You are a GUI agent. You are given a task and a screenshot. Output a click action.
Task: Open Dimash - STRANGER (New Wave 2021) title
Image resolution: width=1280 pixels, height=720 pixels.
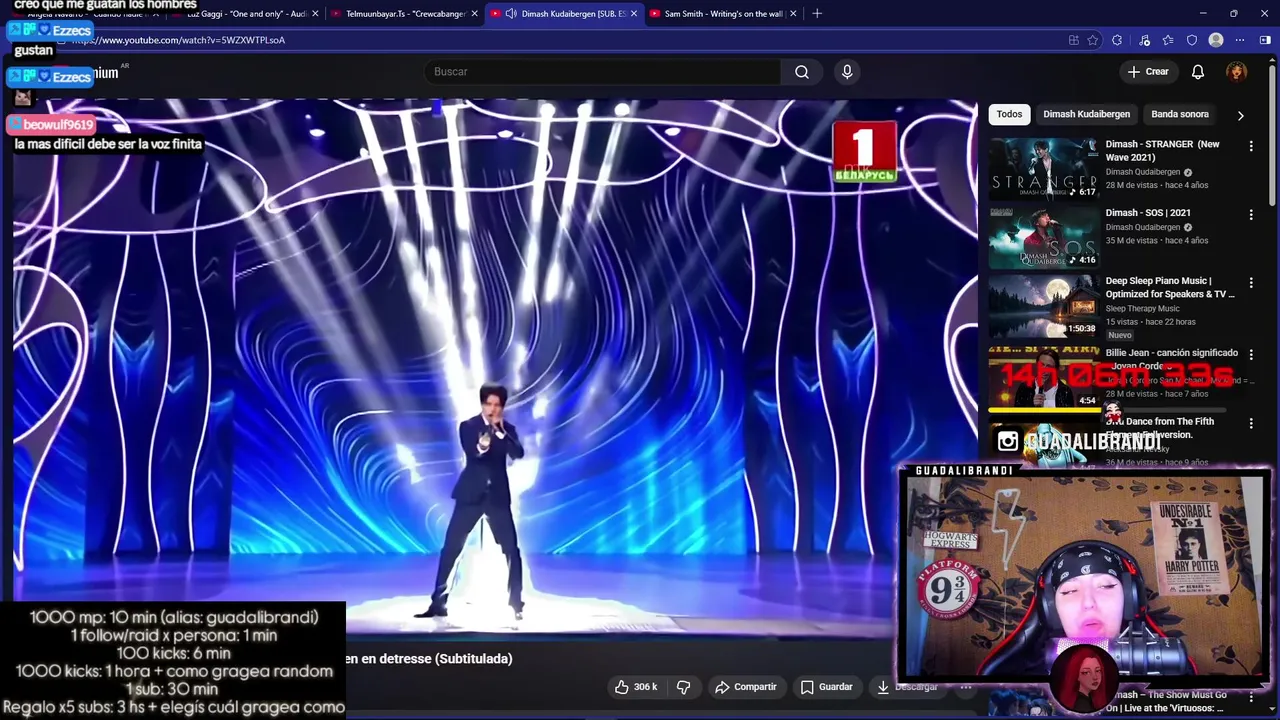click(1163, 150)
